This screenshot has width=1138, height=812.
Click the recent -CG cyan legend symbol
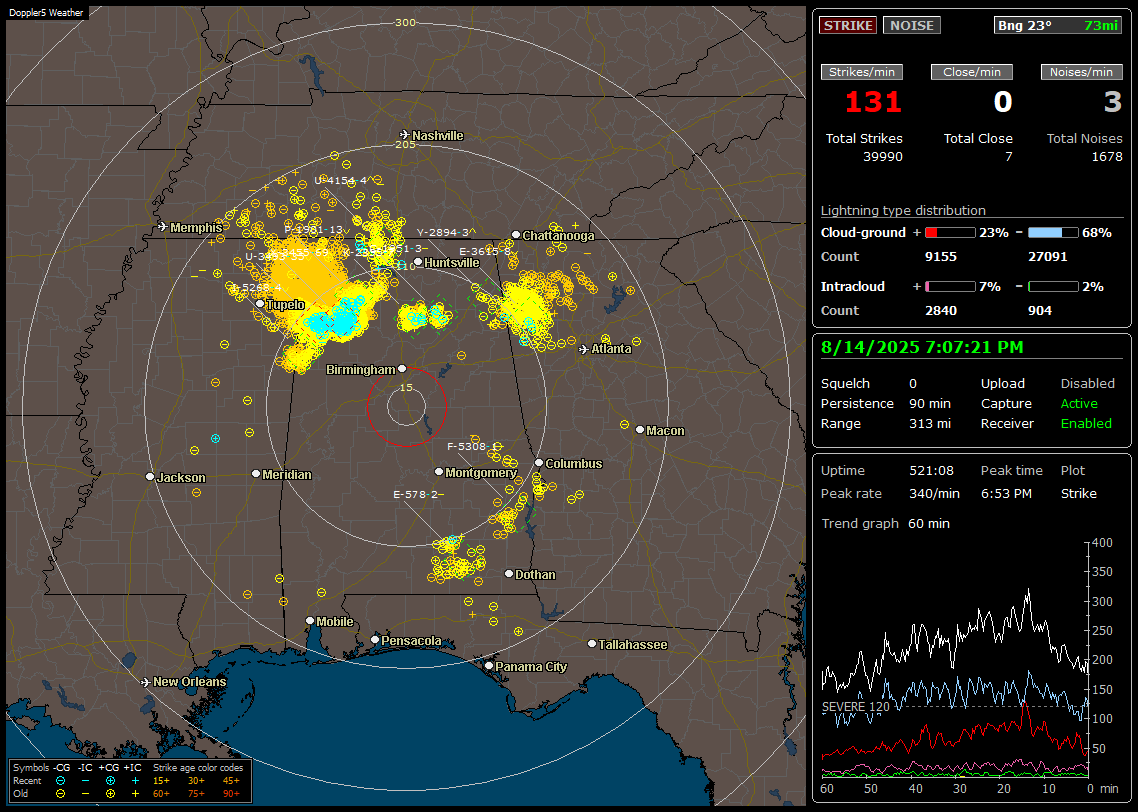60,781
